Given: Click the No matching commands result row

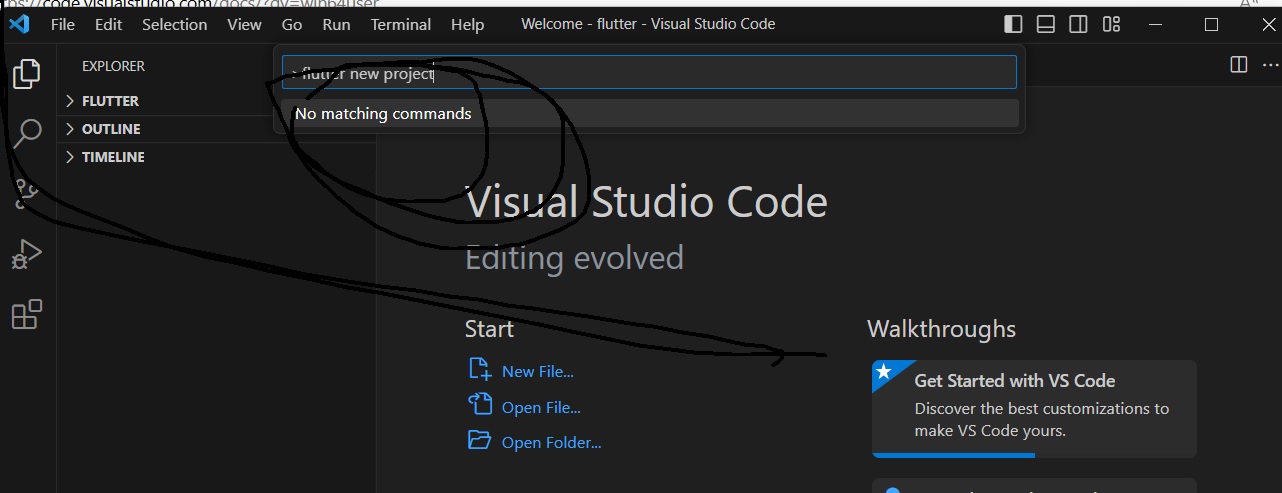Looking at the screenshot, I should (x=649, y=113).
